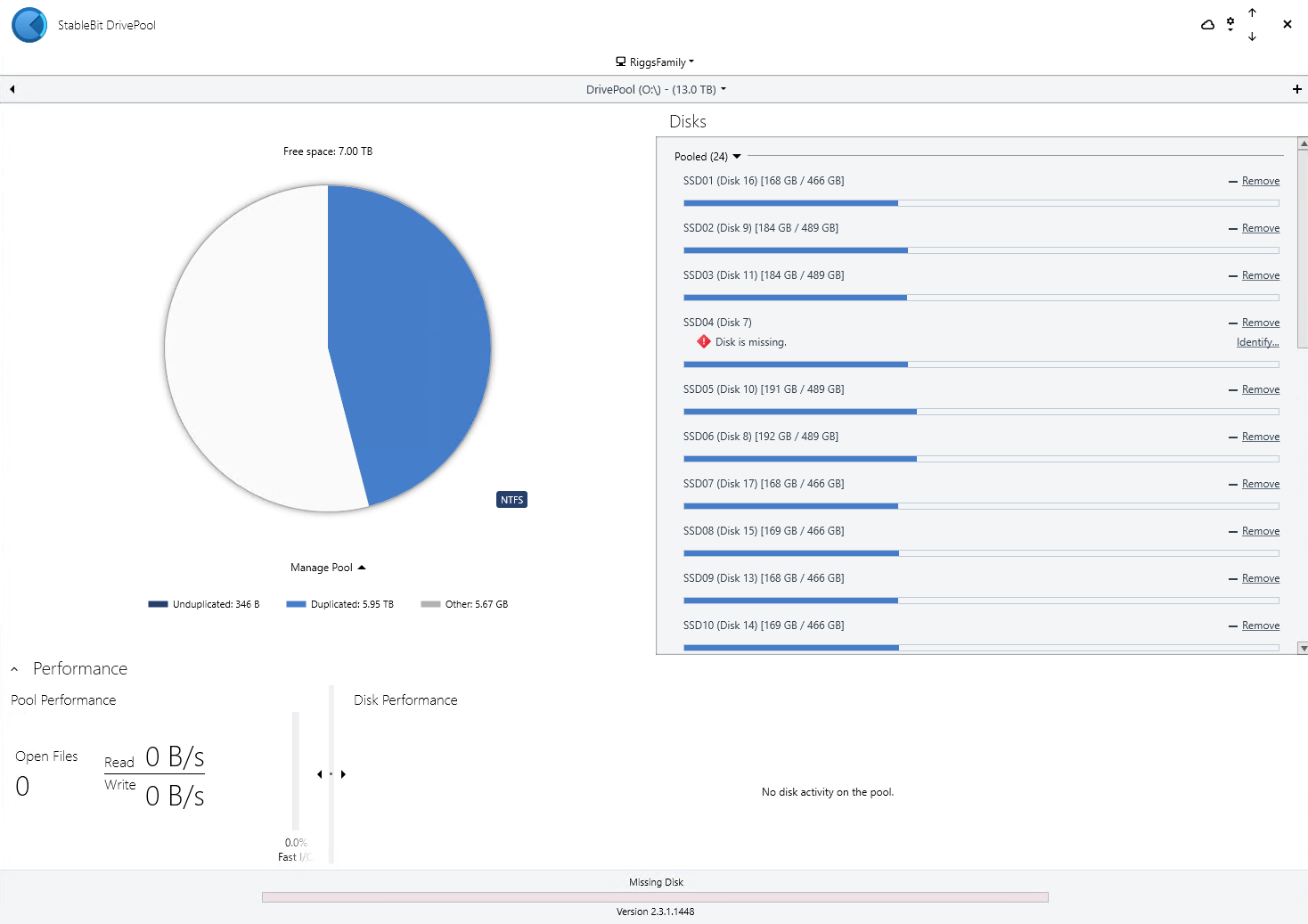The image size is (1308, 924).
Task: Click the Fast I/O gauge bar
Action: [296, 771]
